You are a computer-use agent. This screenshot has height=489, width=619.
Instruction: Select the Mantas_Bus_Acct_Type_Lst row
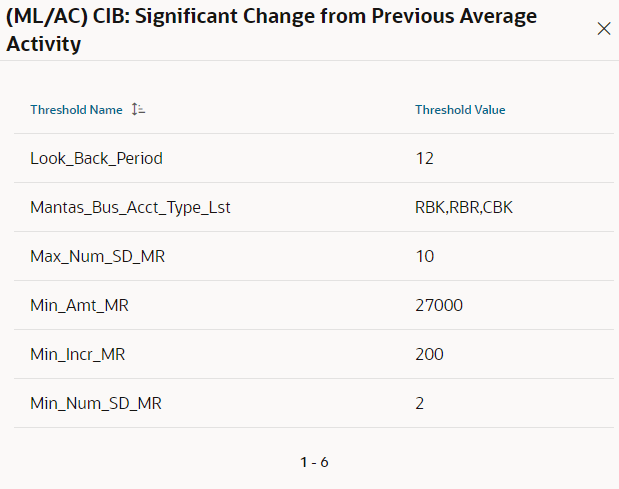click(314, 207)
